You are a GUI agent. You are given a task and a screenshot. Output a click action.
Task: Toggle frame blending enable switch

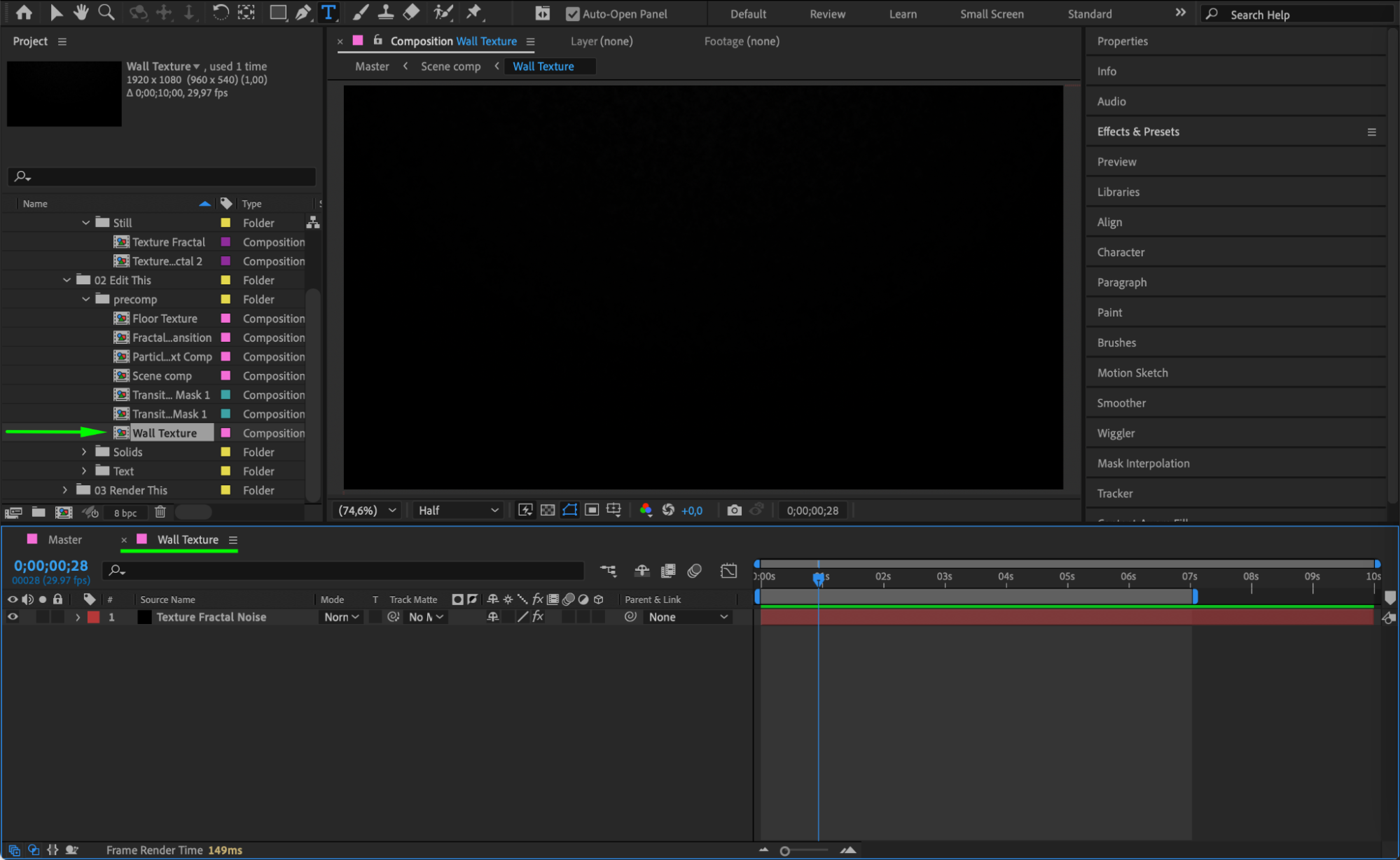[x=668, y=571]
